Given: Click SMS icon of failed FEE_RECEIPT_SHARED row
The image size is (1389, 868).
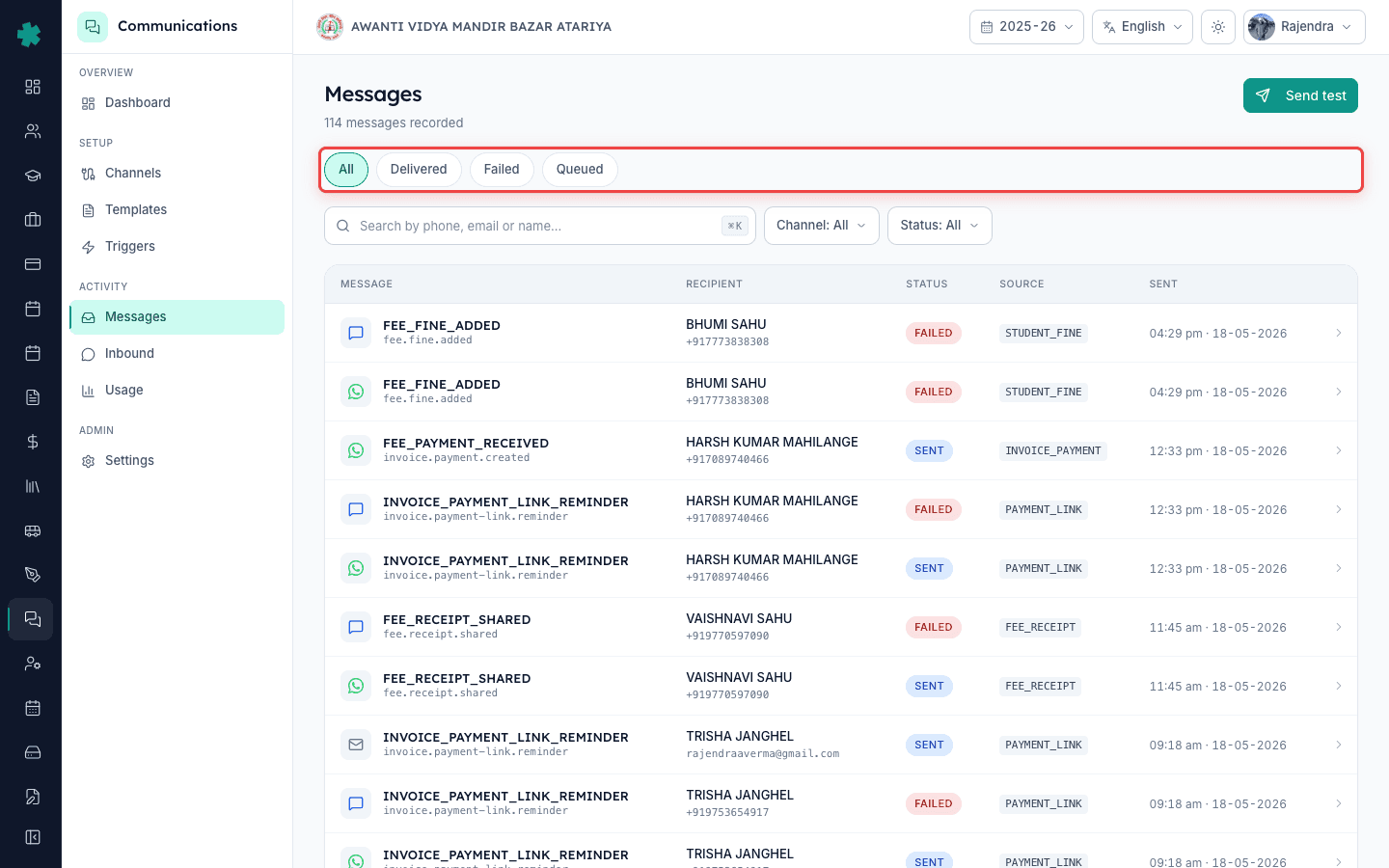Looking at the screenshot, I should (x=356, y=627).
